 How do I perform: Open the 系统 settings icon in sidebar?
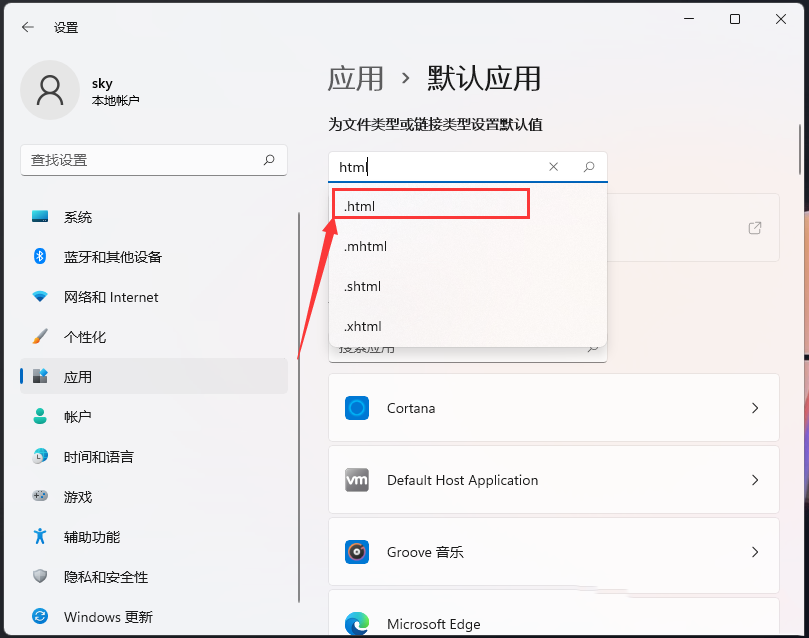click(x=40, y=216)
